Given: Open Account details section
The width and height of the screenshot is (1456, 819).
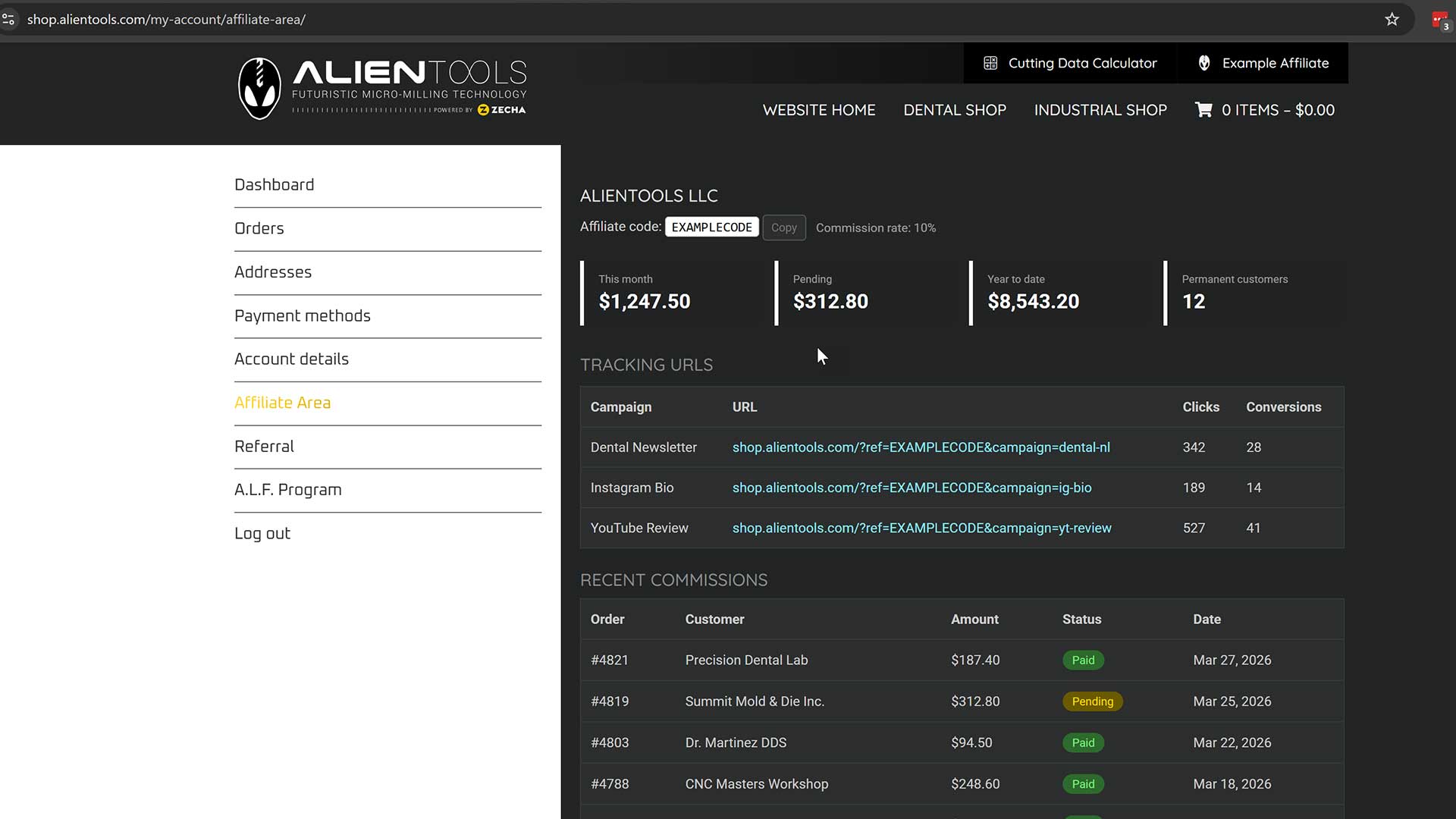Looking at the screenshot, I should click(x=291, y=359).
